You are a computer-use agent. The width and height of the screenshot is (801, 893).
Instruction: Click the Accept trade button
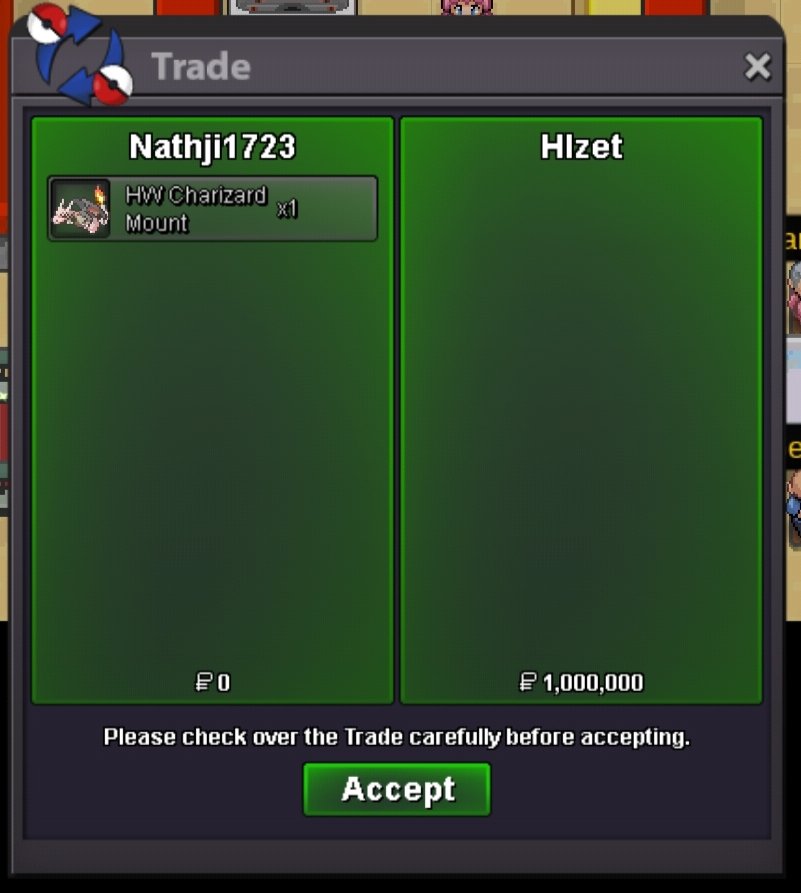(397, 789)
